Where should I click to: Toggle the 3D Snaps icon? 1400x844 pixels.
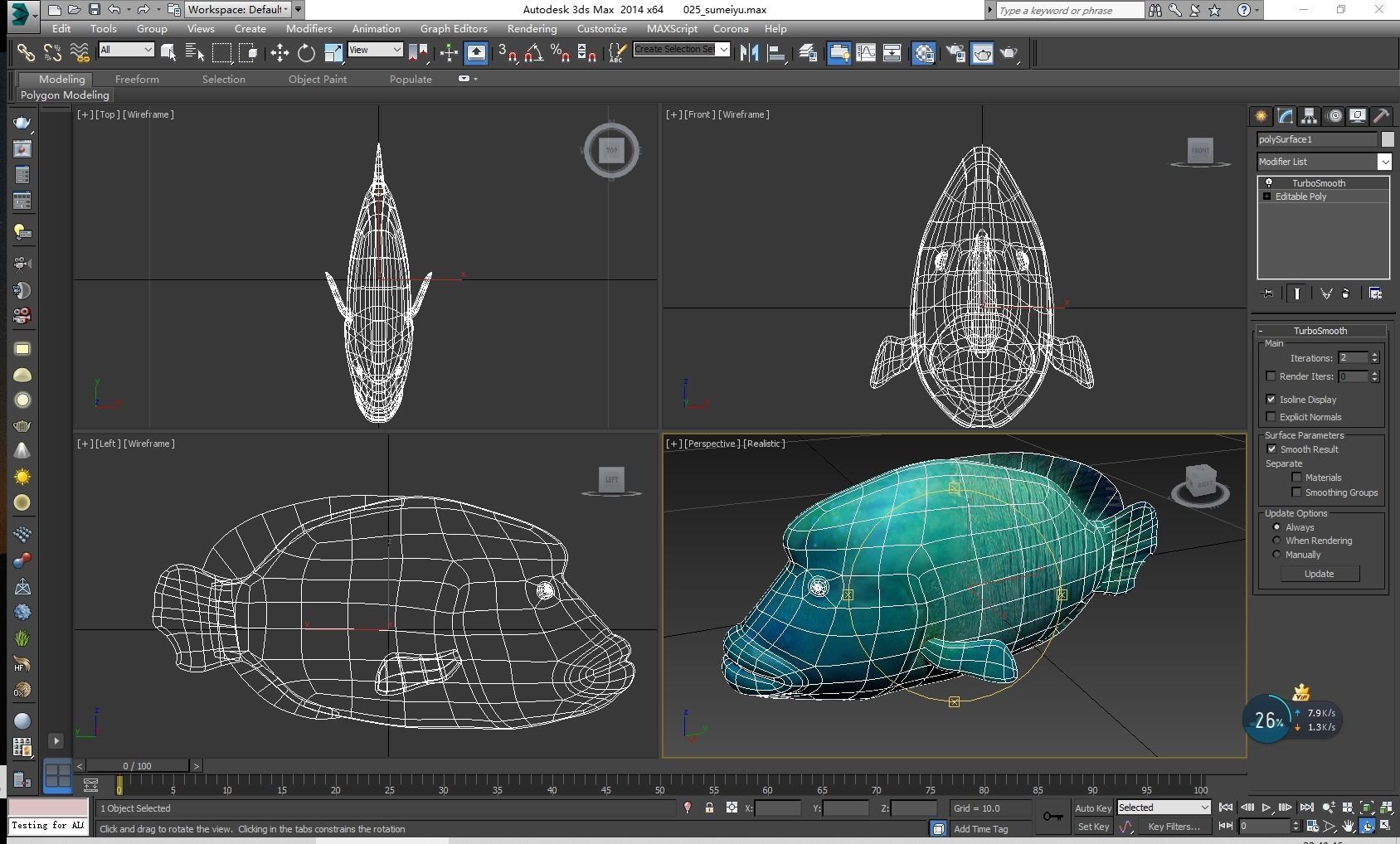point(508,53)
